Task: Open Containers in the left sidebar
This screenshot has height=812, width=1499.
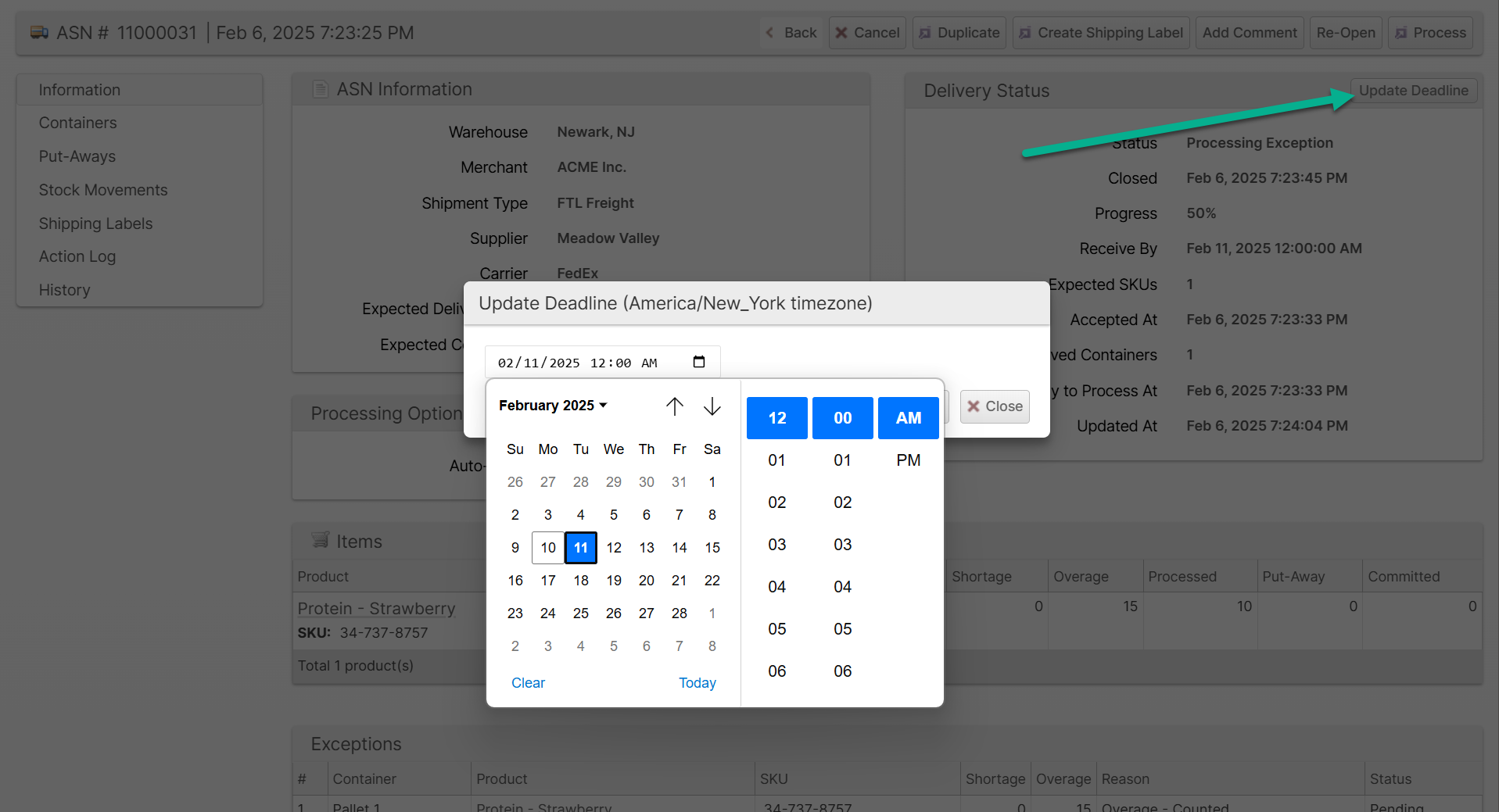Action: coord(77,123)
